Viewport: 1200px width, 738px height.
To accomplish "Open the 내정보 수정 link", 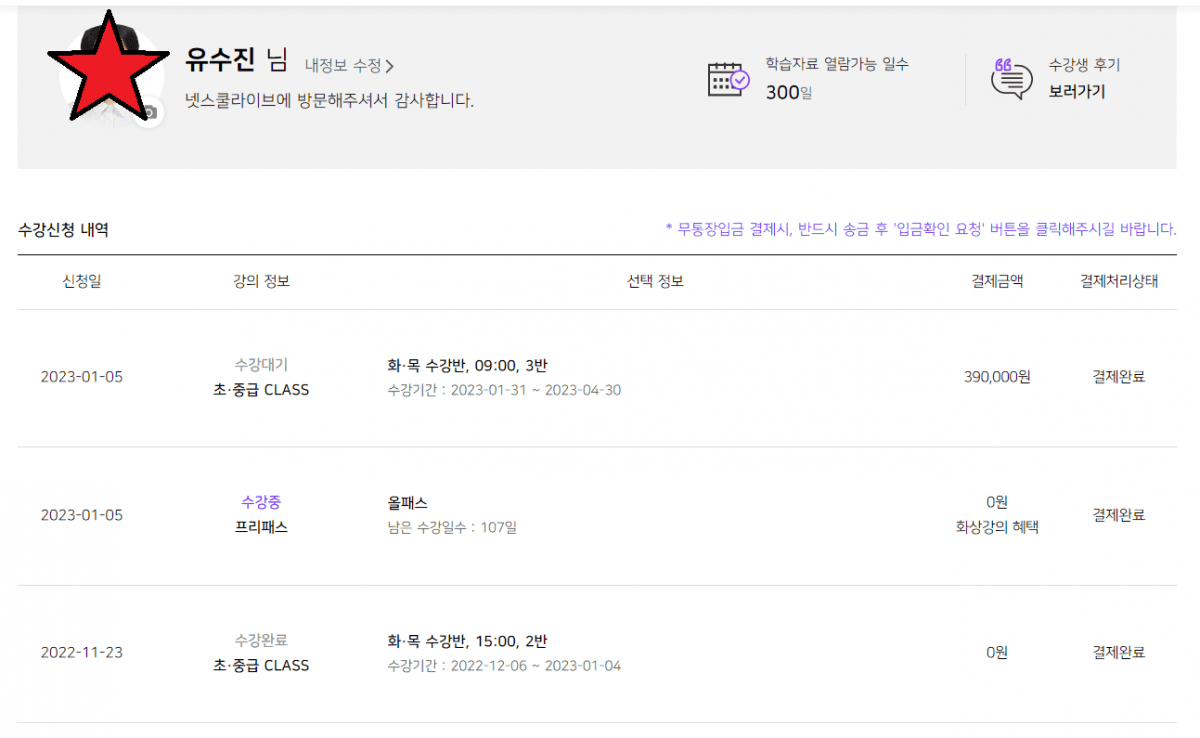I will (x=343, y=66).
